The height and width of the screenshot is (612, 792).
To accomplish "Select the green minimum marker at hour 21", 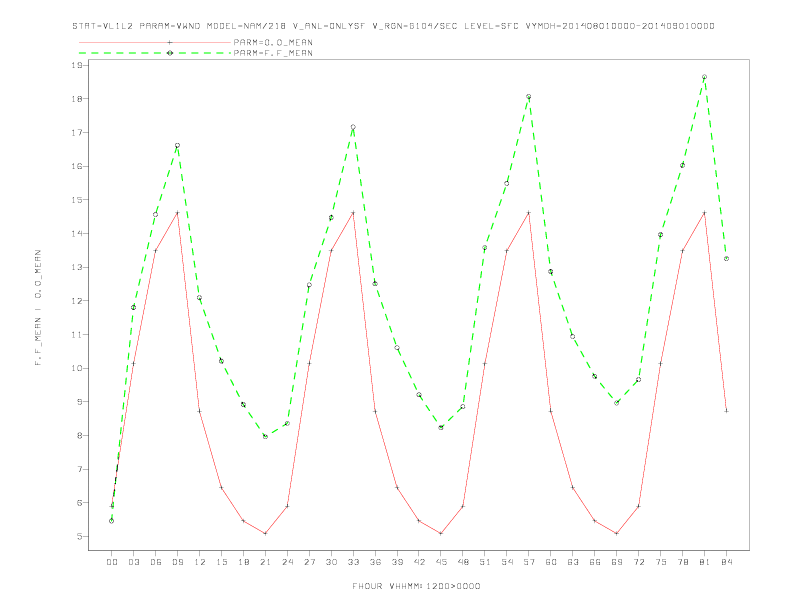I will [x=265, y=436].
